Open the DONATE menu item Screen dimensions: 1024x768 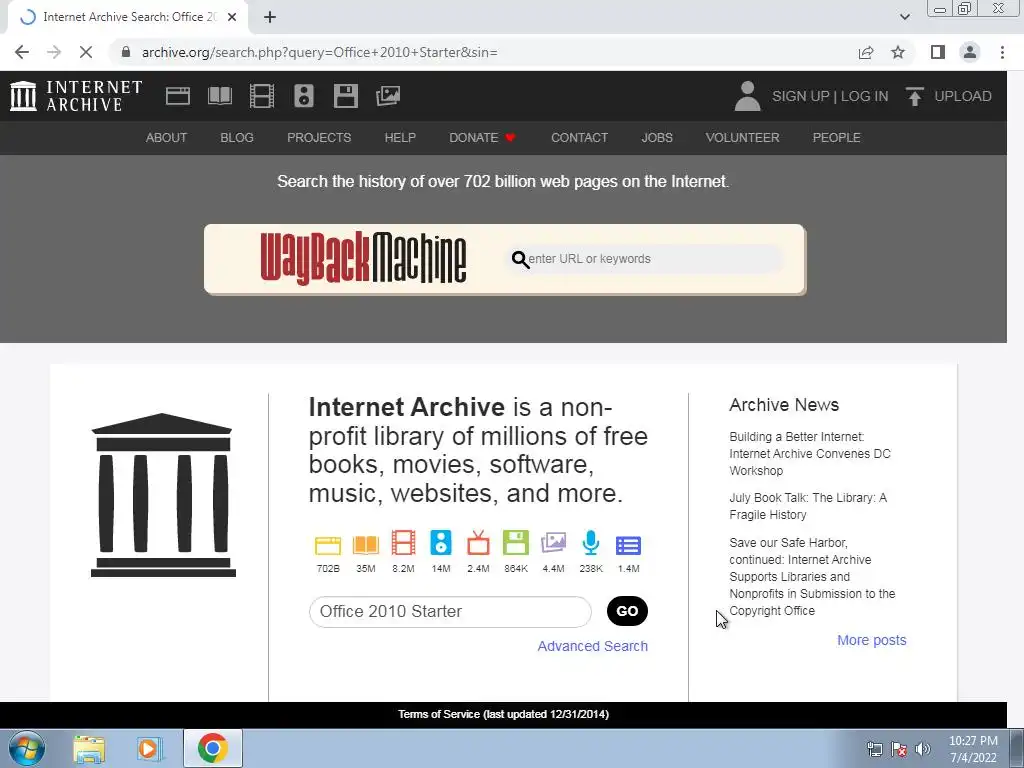483,138
